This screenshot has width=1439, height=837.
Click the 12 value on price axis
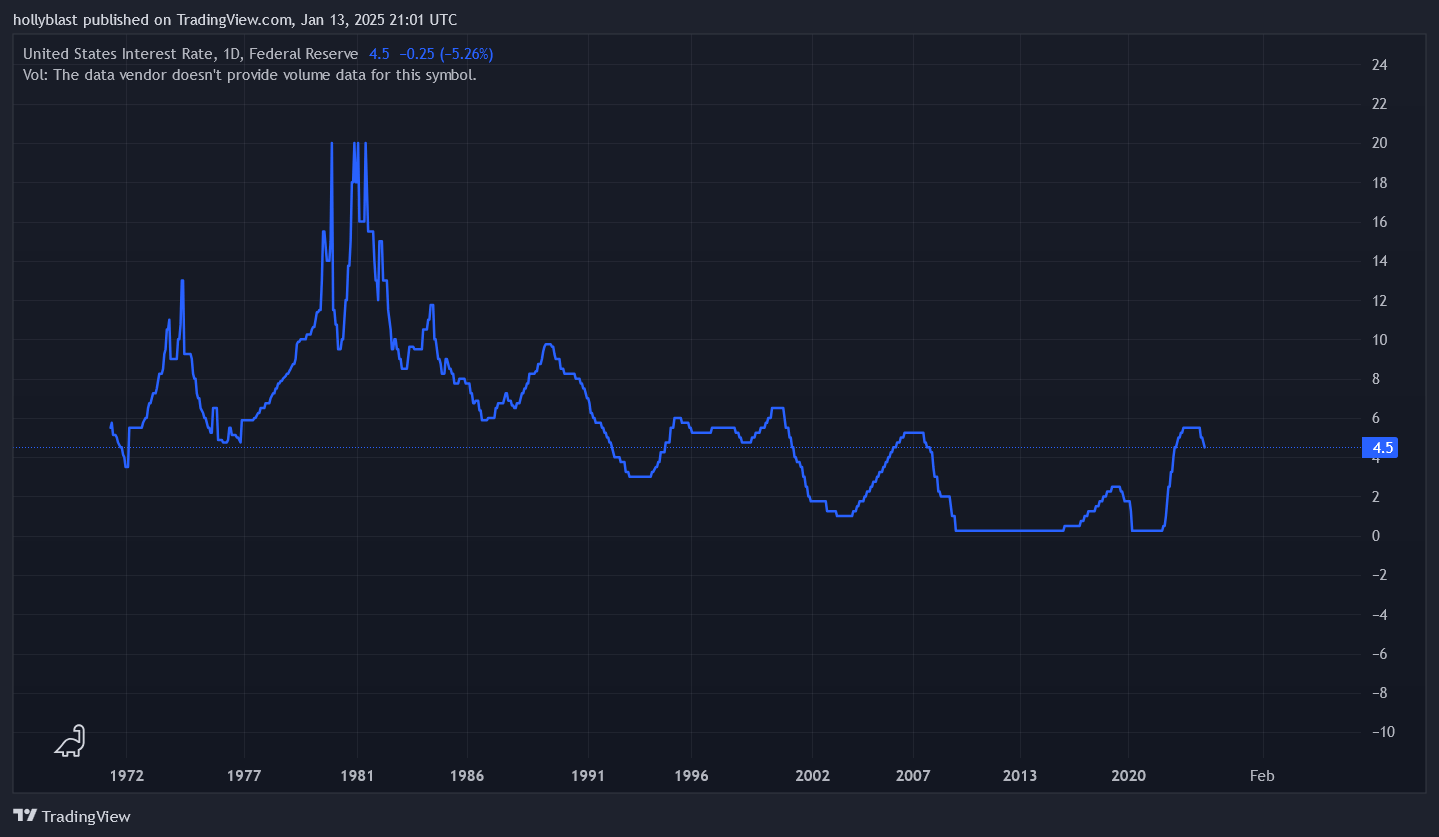coord(1379,301)
